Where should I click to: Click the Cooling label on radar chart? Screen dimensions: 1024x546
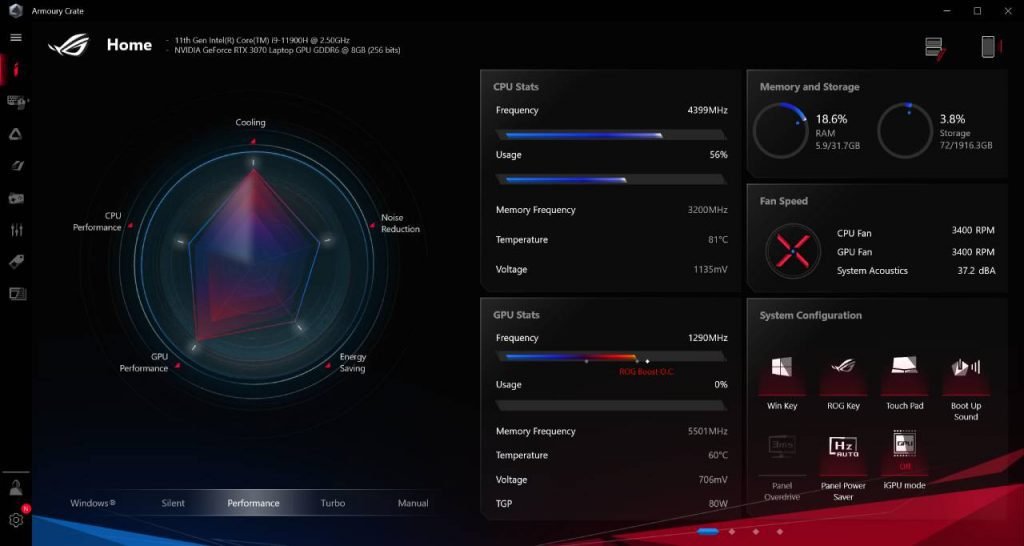click(x=251, y=122)
